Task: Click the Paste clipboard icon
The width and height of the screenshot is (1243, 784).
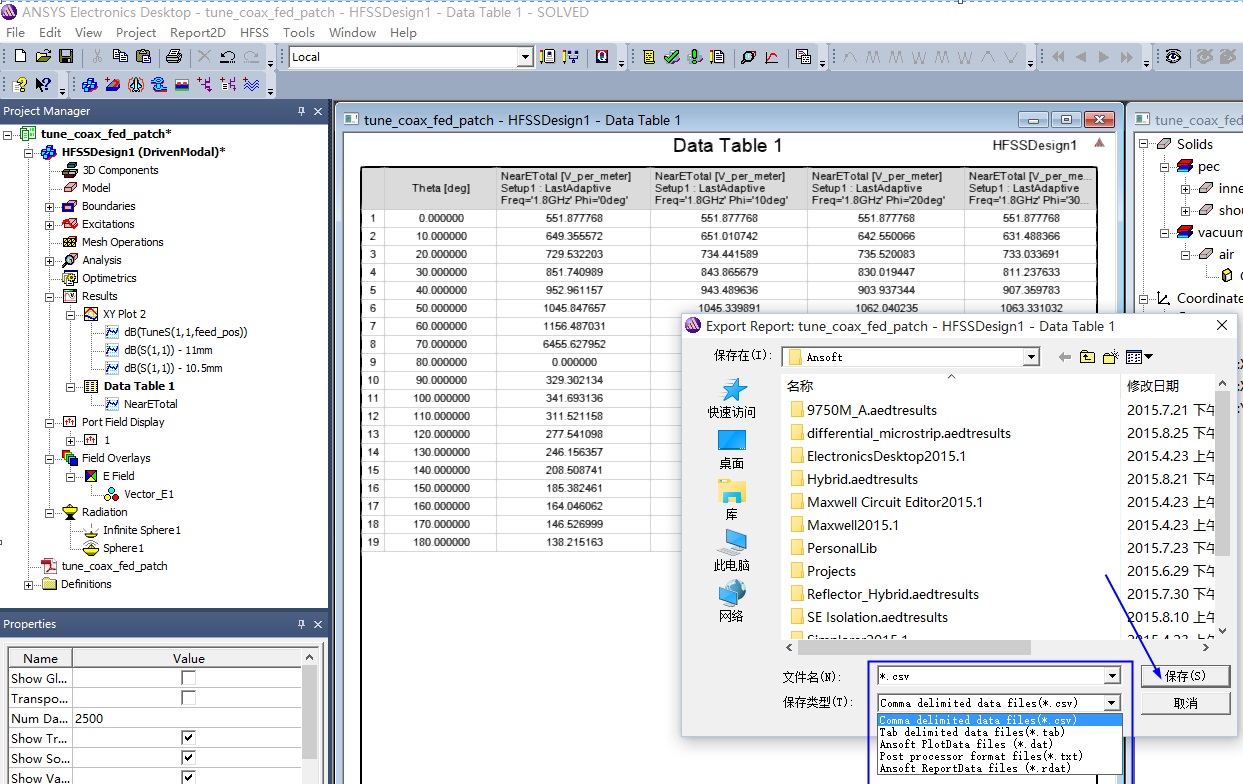Action: [143, 57]
